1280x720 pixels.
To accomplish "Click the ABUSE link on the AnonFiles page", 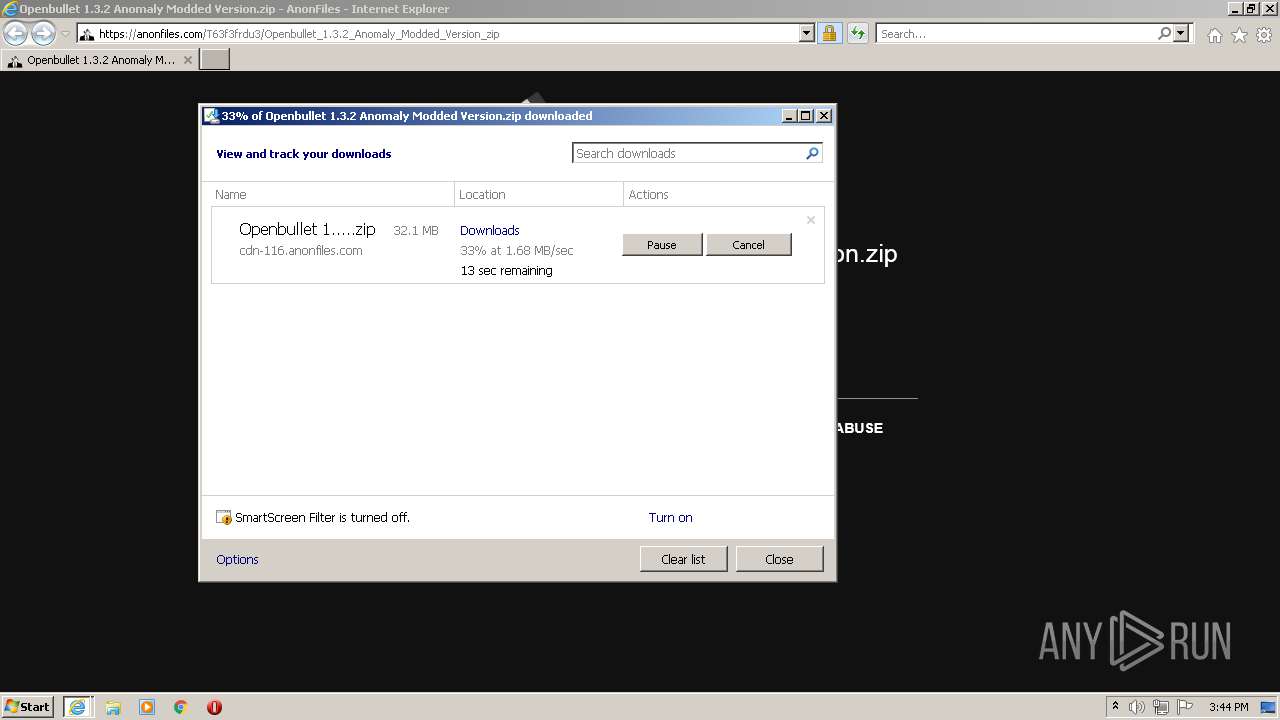I will tap(859, 428).
